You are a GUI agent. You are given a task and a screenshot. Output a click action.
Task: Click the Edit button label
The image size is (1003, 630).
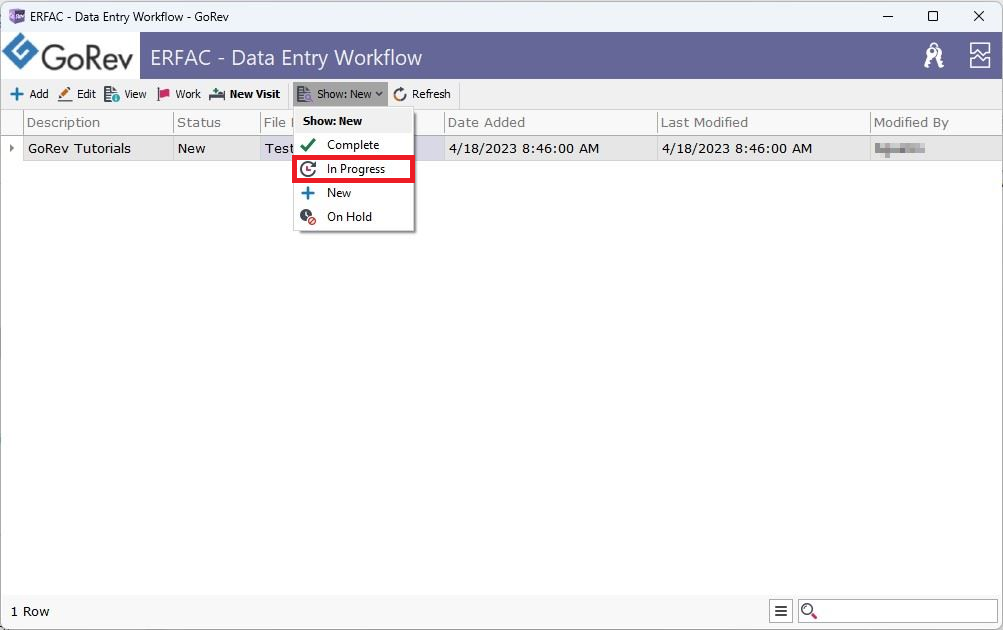(x=86, y=95)
